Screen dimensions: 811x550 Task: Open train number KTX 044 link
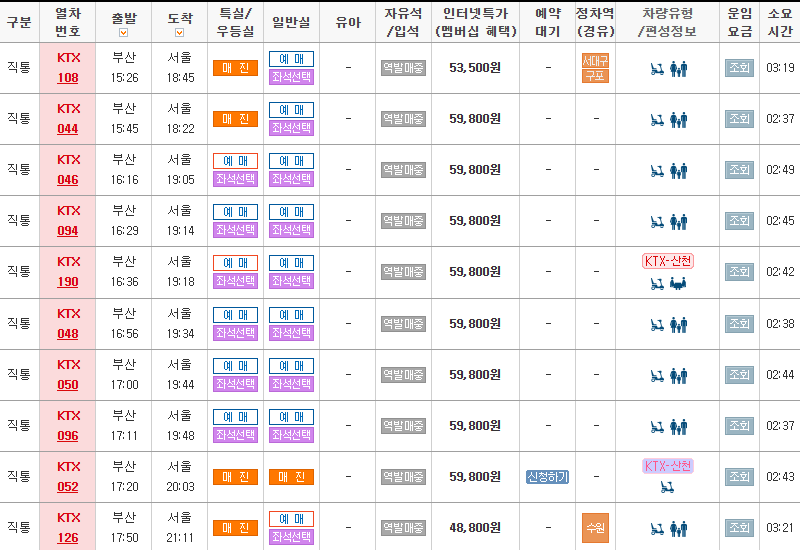68,129
